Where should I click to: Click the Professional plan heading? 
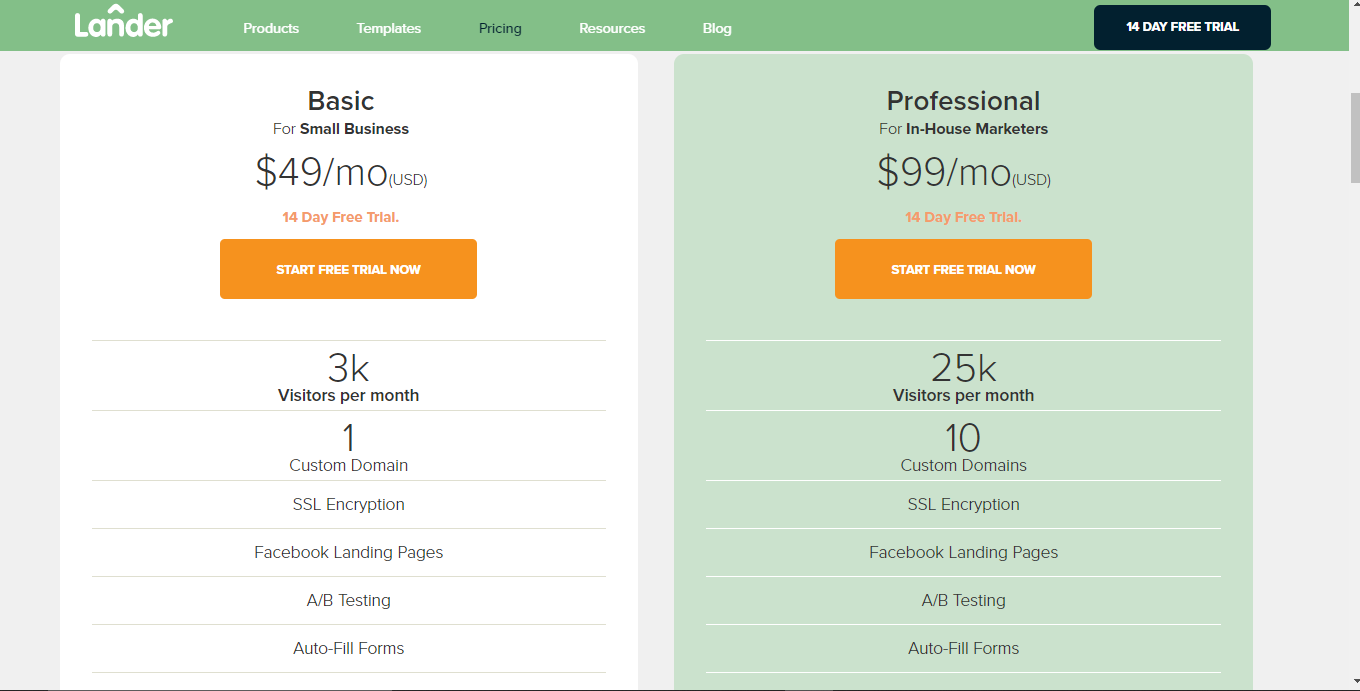click(963, 101)
